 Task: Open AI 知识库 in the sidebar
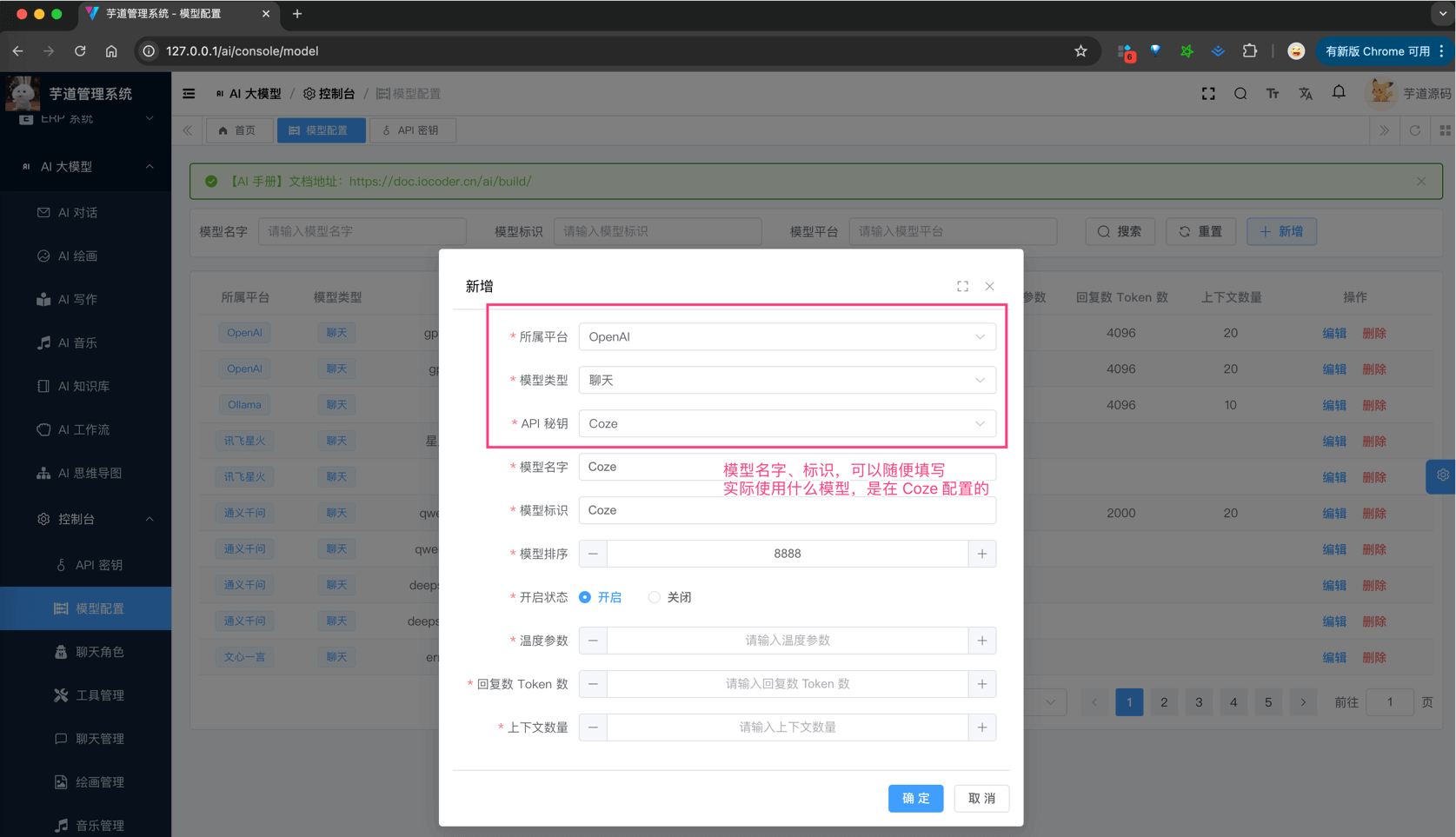[x=83, y=386]
